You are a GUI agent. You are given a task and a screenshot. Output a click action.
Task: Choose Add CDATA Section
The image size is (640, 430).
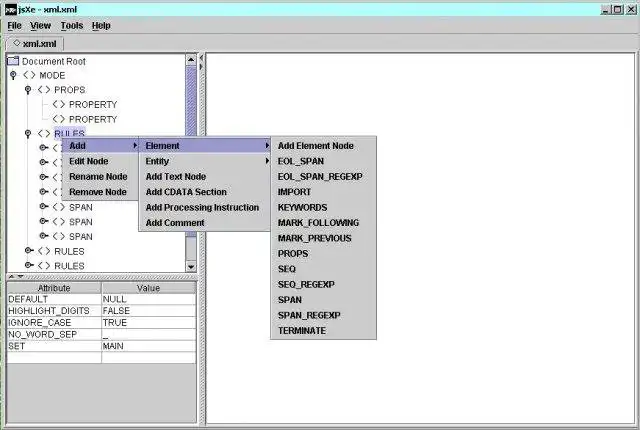pos(204,192)
